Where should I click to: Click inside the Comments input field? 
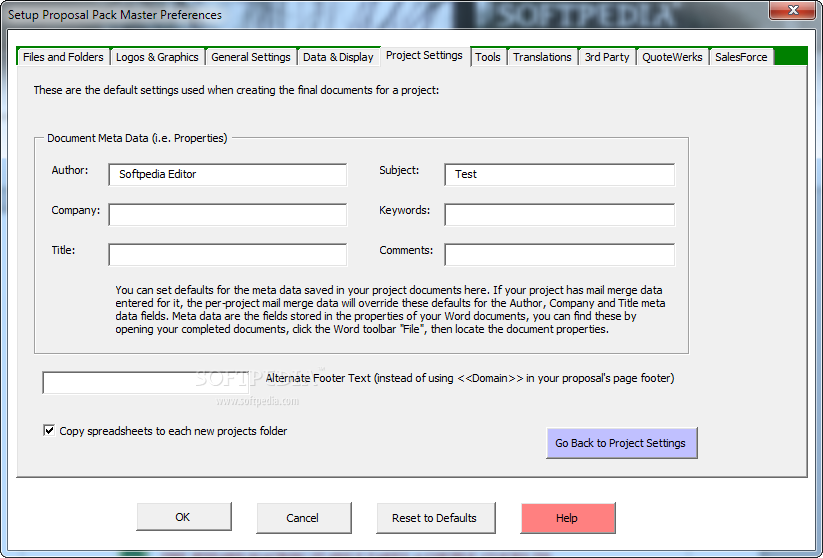click(560, 254)
